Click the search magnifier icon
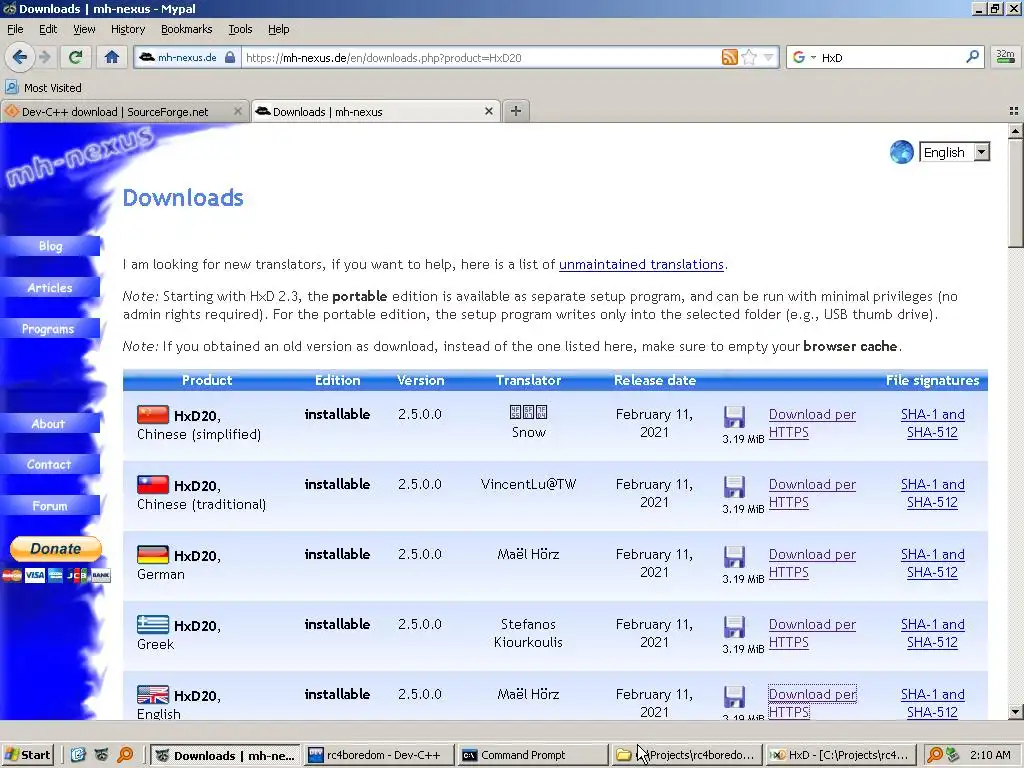This screenshot has height=768, width=1024. point(972,57)
